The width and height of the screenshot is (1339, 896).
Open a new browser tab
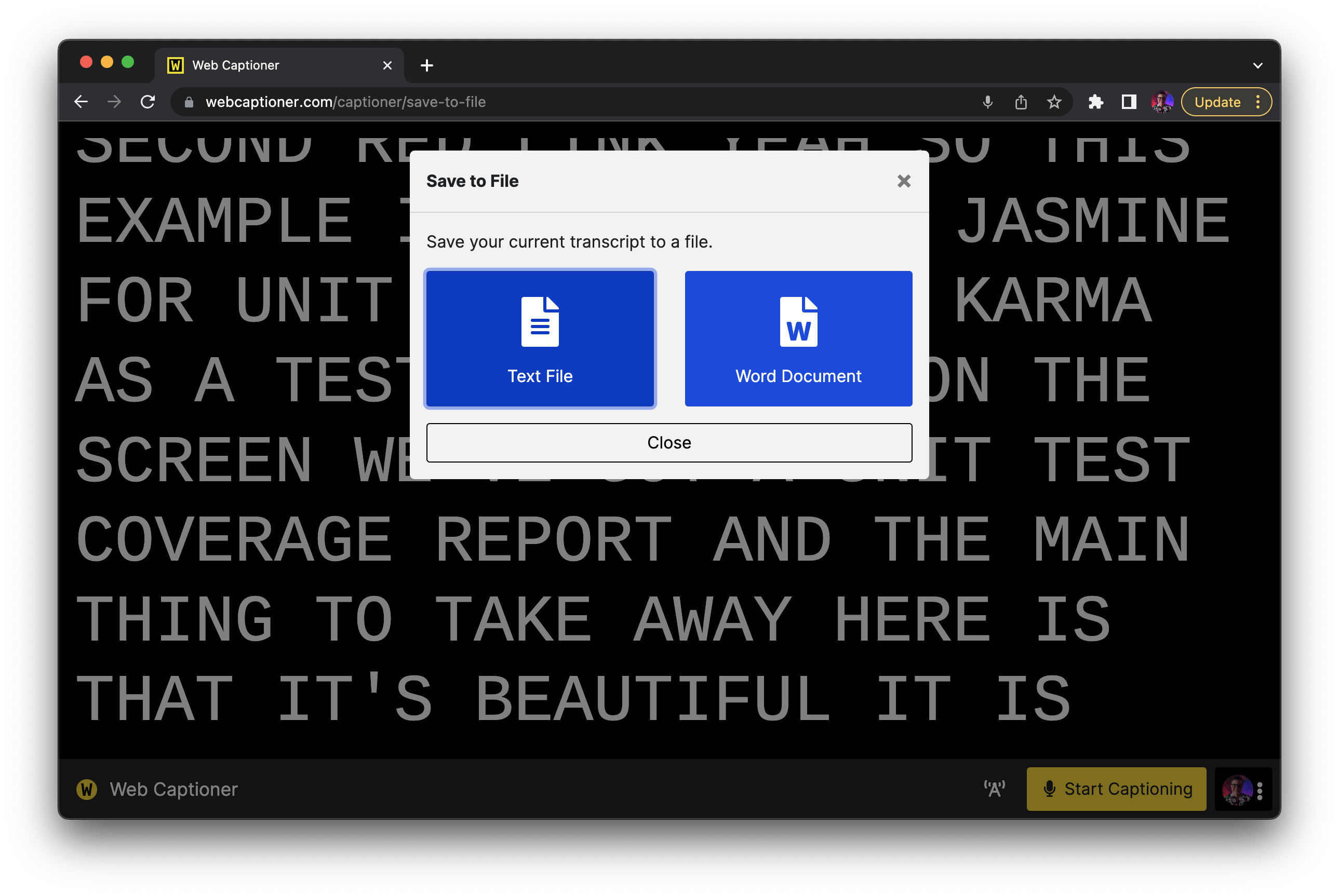(x=426, y=65)
